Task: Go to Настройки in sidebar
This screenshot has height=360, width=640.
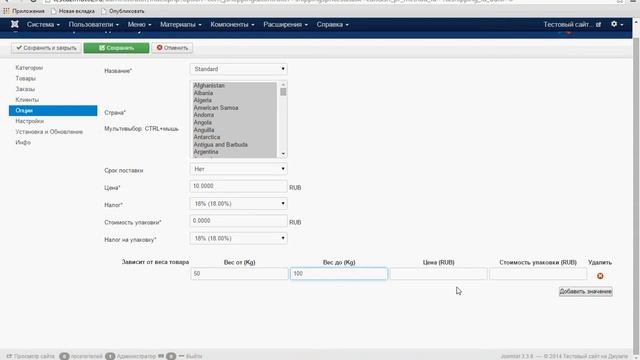Action: tap(29, 121)
